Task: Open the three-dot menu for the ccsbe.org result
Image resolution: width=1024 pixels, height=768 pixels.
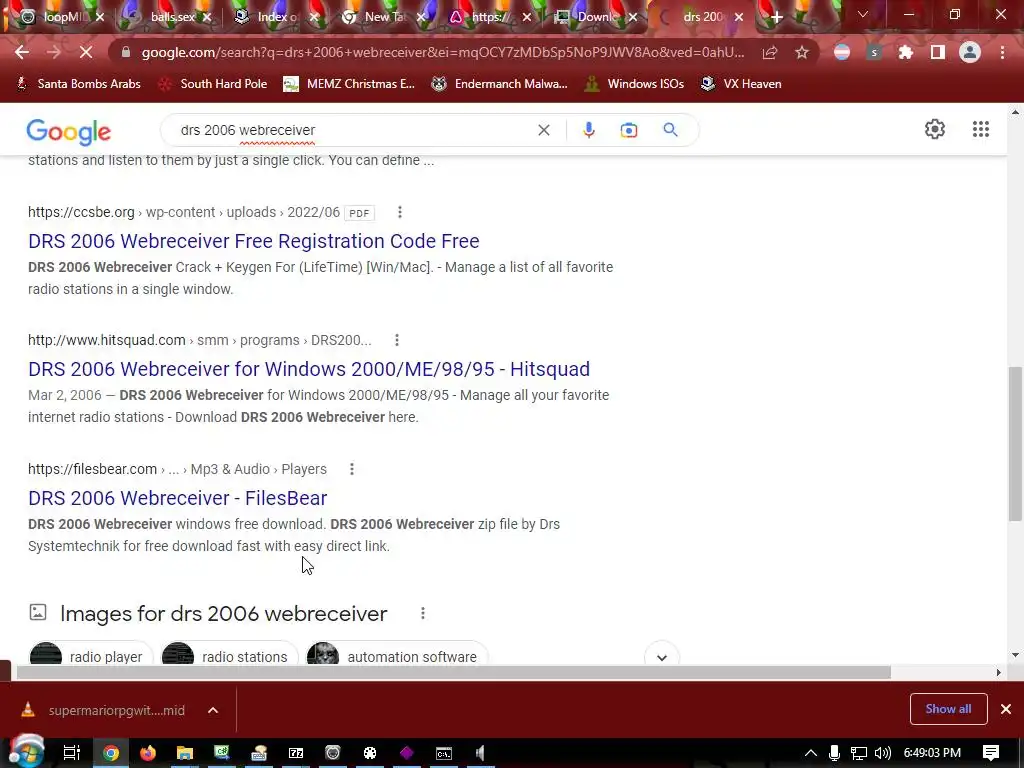Action: click(x=400, y=212)
